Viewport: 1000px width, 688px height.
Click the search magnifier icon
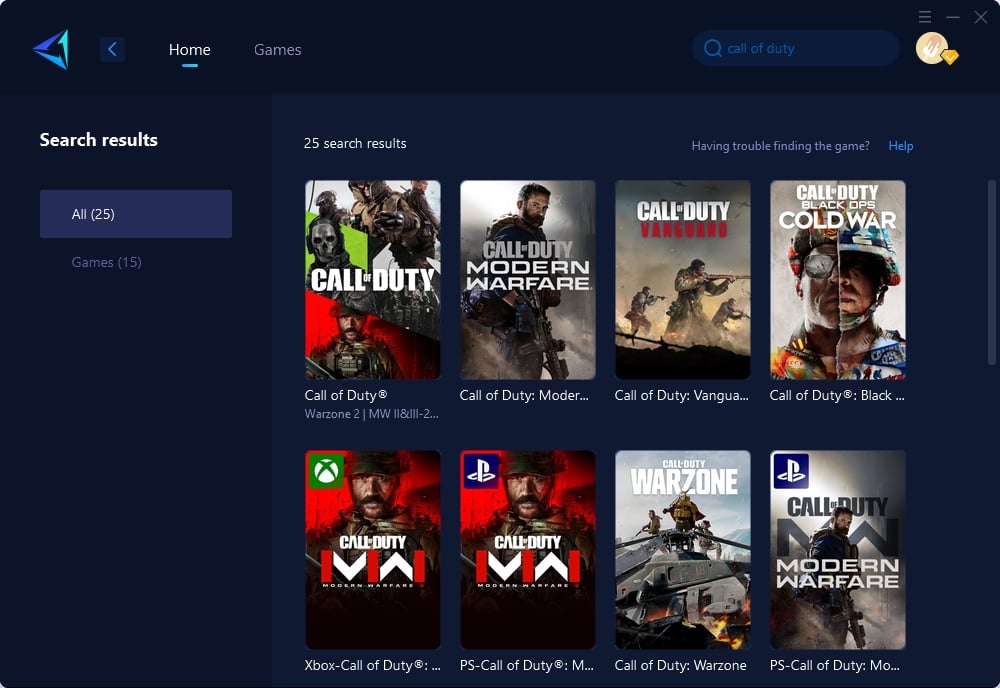click(712, 48)
